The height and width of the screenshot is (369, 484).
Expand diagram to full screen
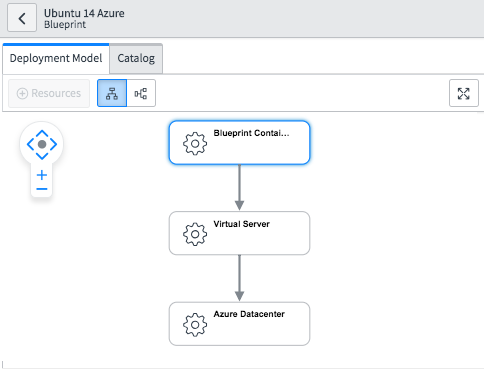coord(464,93)
